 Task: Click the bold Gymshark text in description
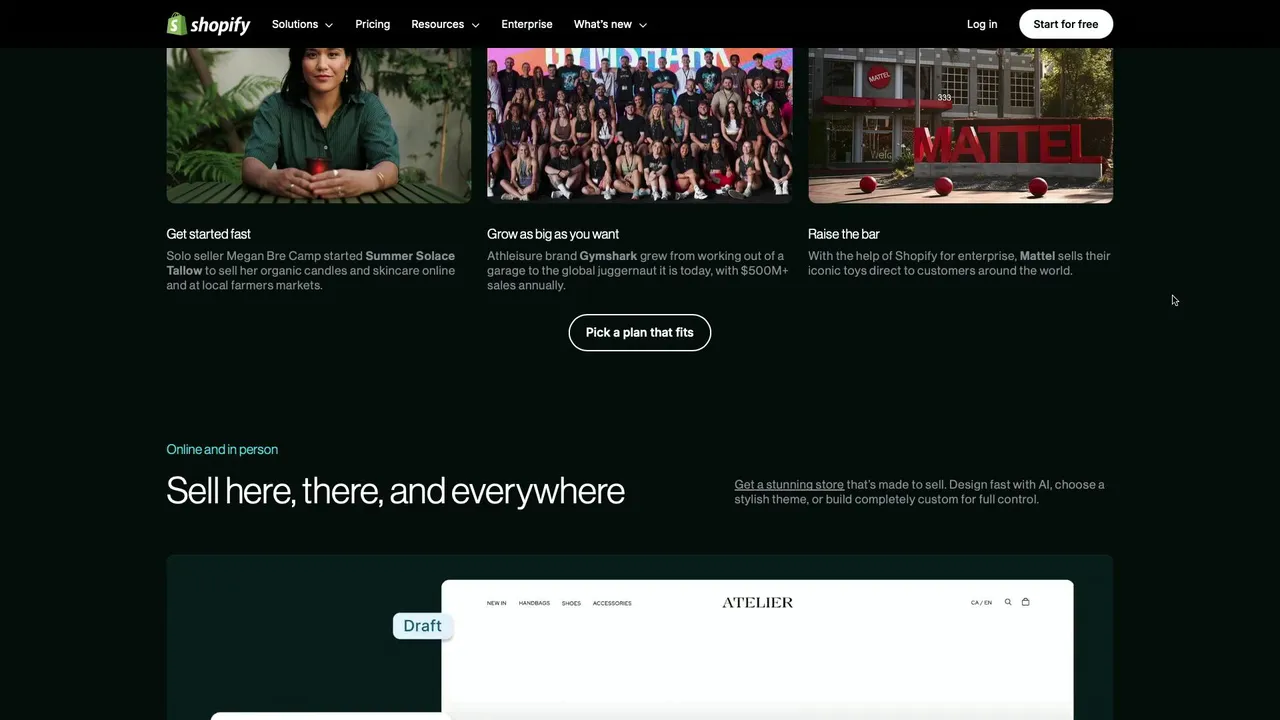click(608, 256)
